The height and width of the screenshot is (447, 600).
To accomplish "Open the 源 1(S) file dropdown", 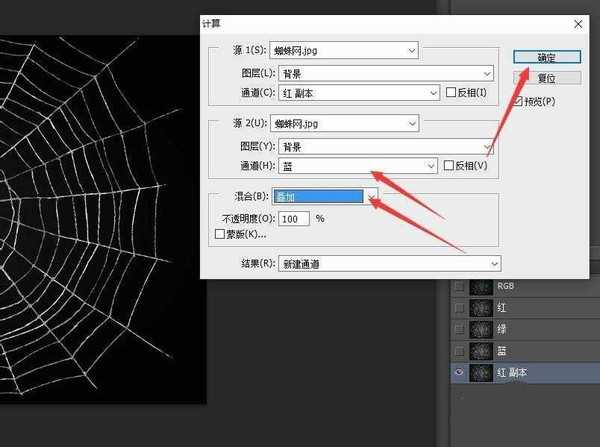I will 343,50.
